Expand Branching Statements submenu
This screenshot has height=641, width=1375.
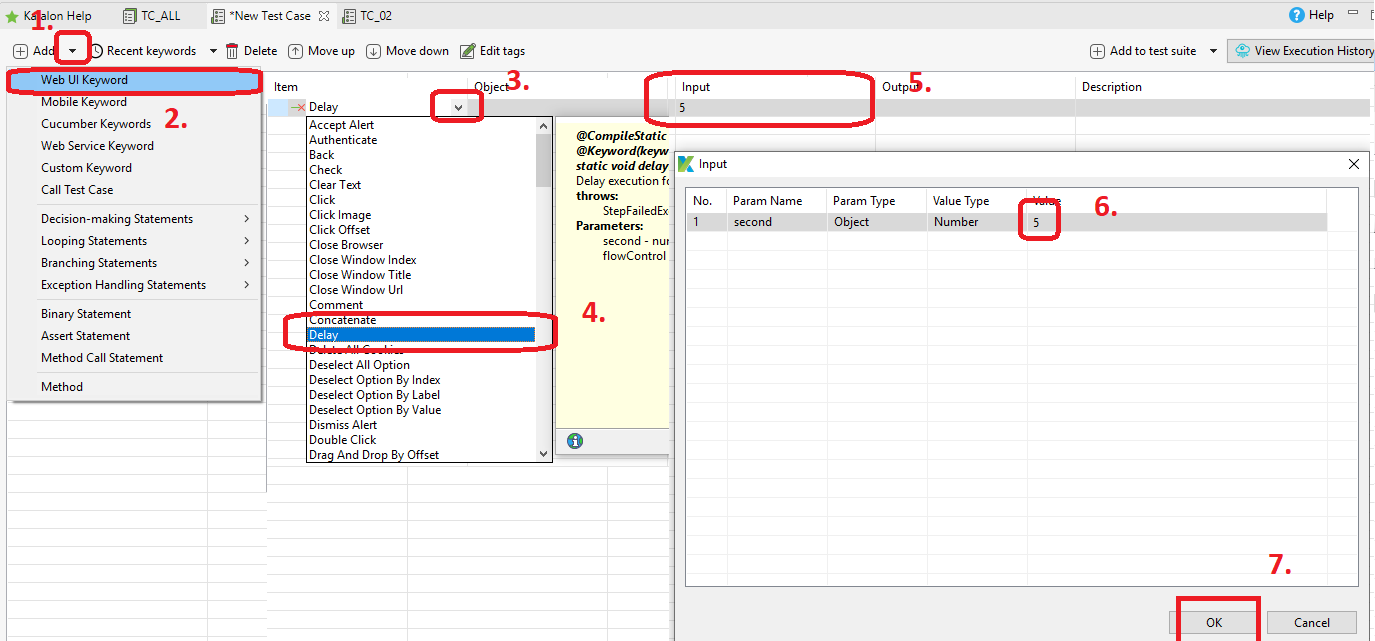(x=246, y=263)
